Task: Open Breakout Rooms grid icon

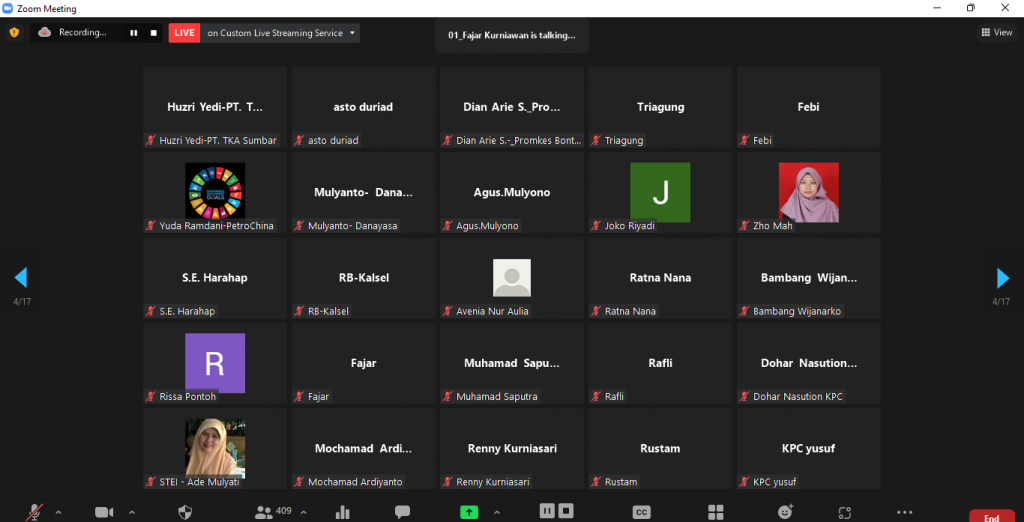Action: [716, 512]
